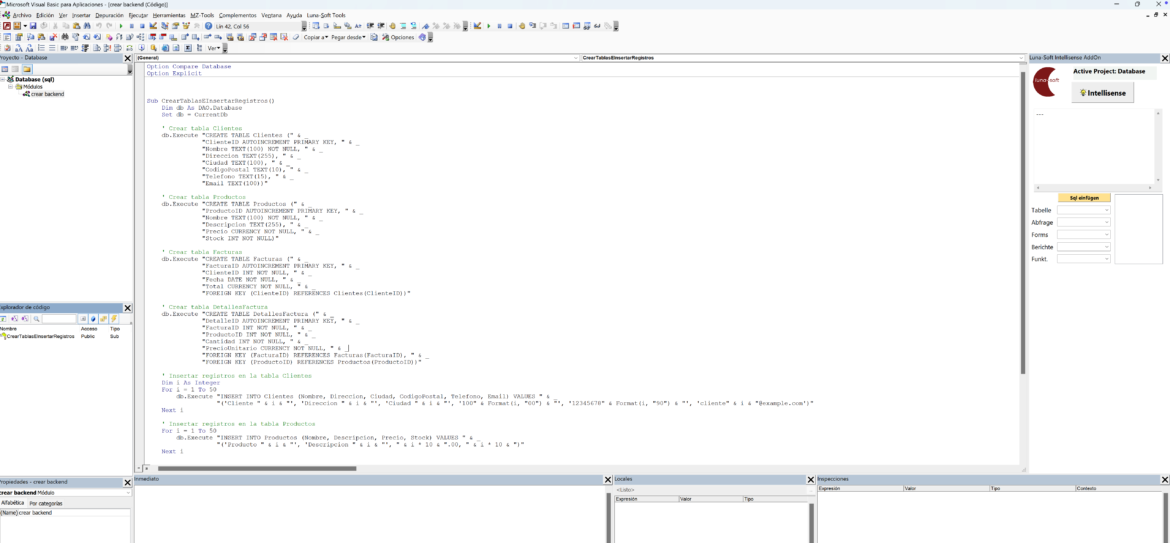Click the Intellisense button
Screen dimensions: 1170x543
(x=1101, y=93)
